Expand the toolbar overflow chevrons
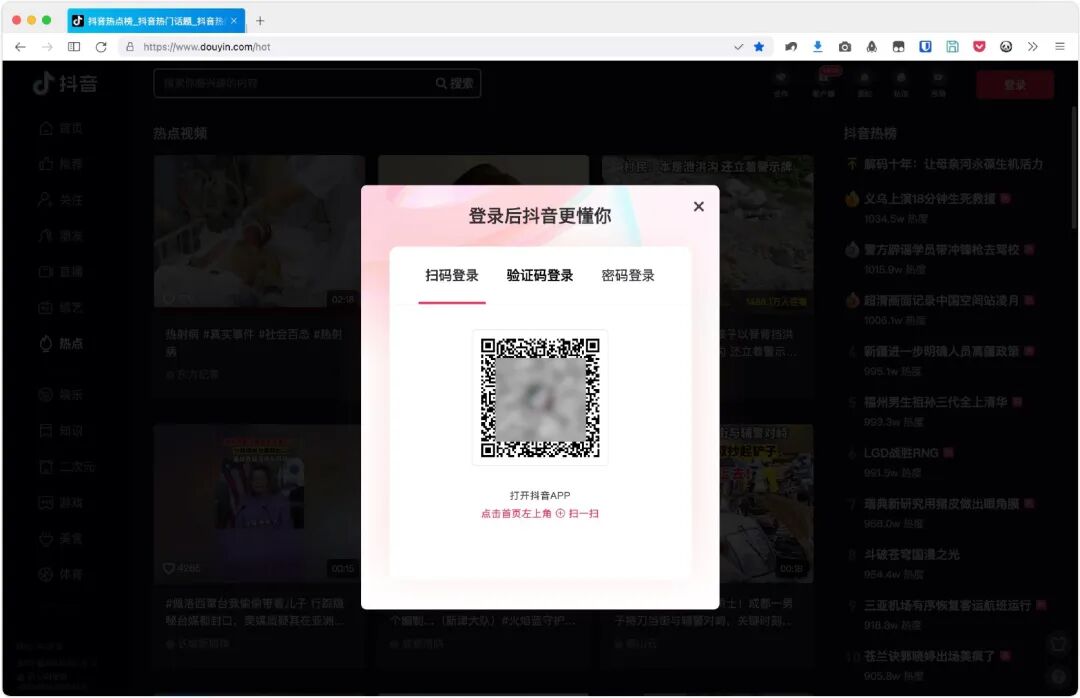1080x698 pixels. (1032, 47)
